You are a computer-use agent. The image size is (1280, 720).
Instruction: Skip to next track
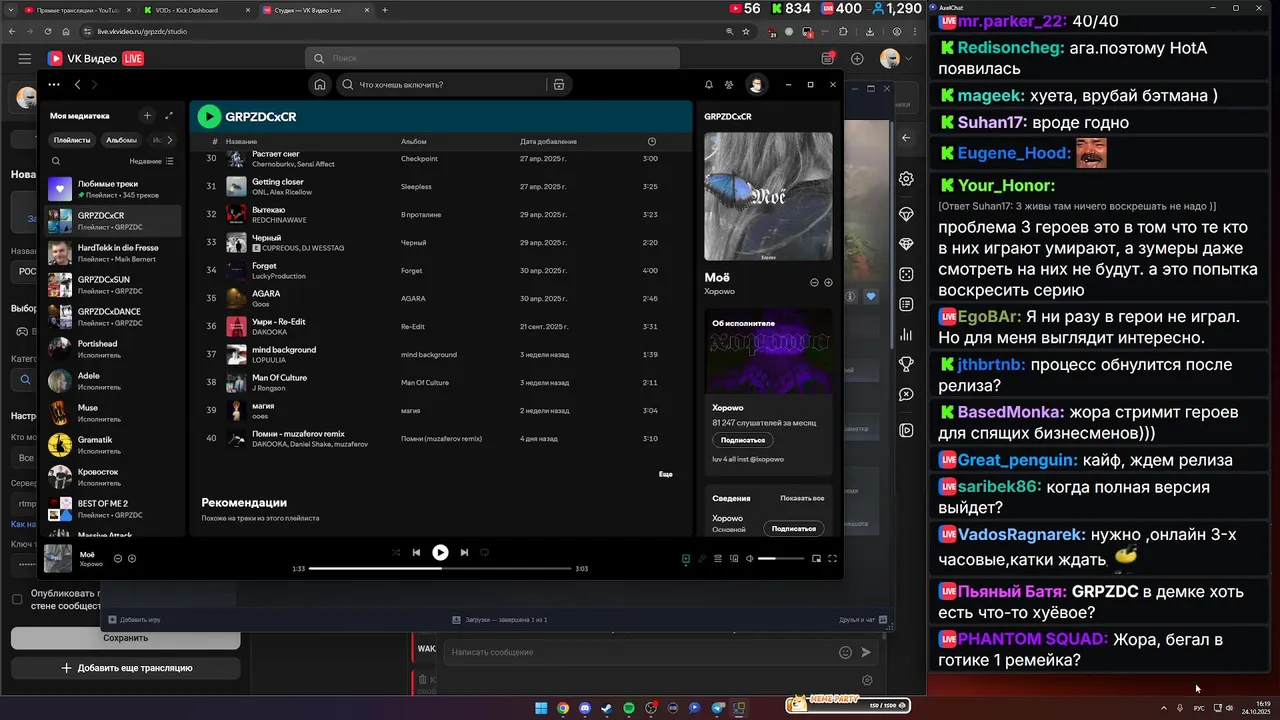[464, 552]
